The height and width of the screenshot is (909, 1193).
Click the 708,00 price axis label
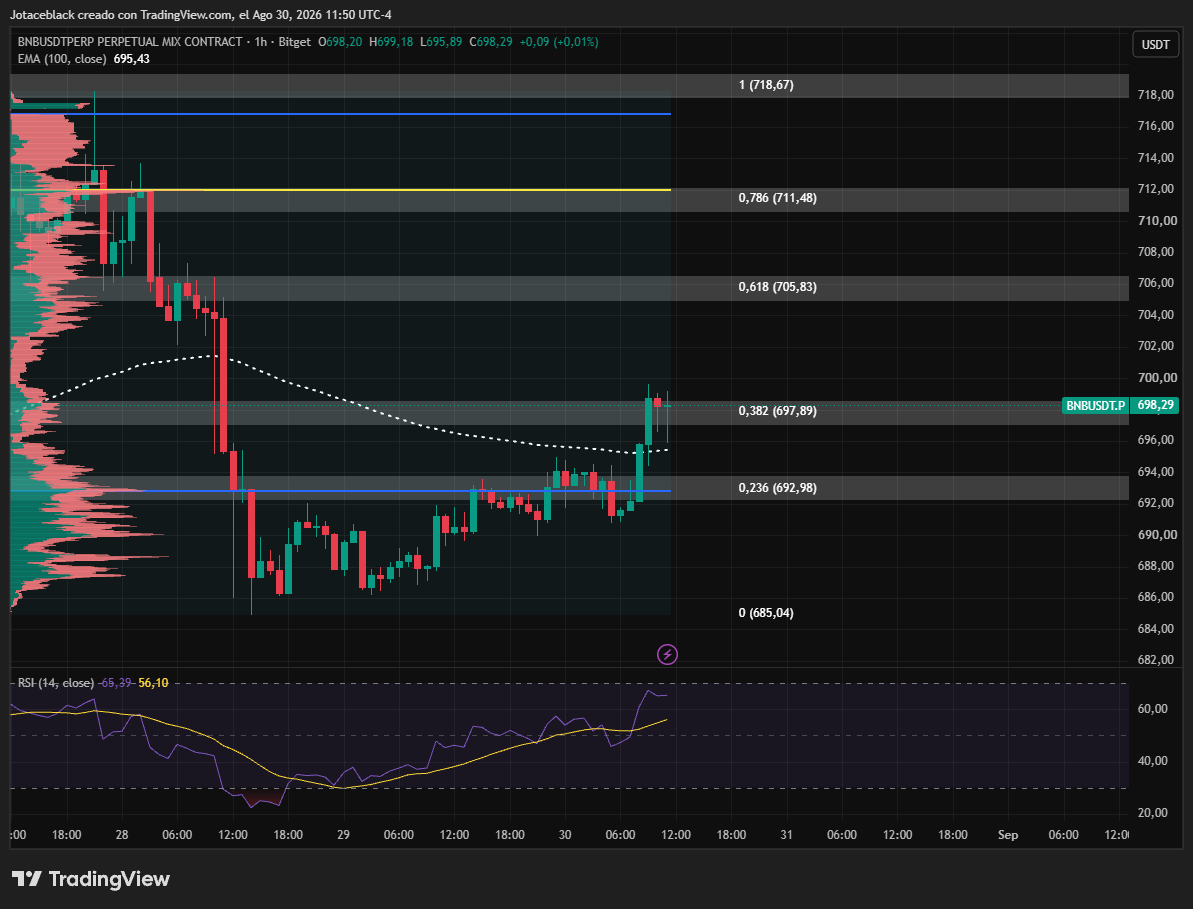pos(1155,252)
